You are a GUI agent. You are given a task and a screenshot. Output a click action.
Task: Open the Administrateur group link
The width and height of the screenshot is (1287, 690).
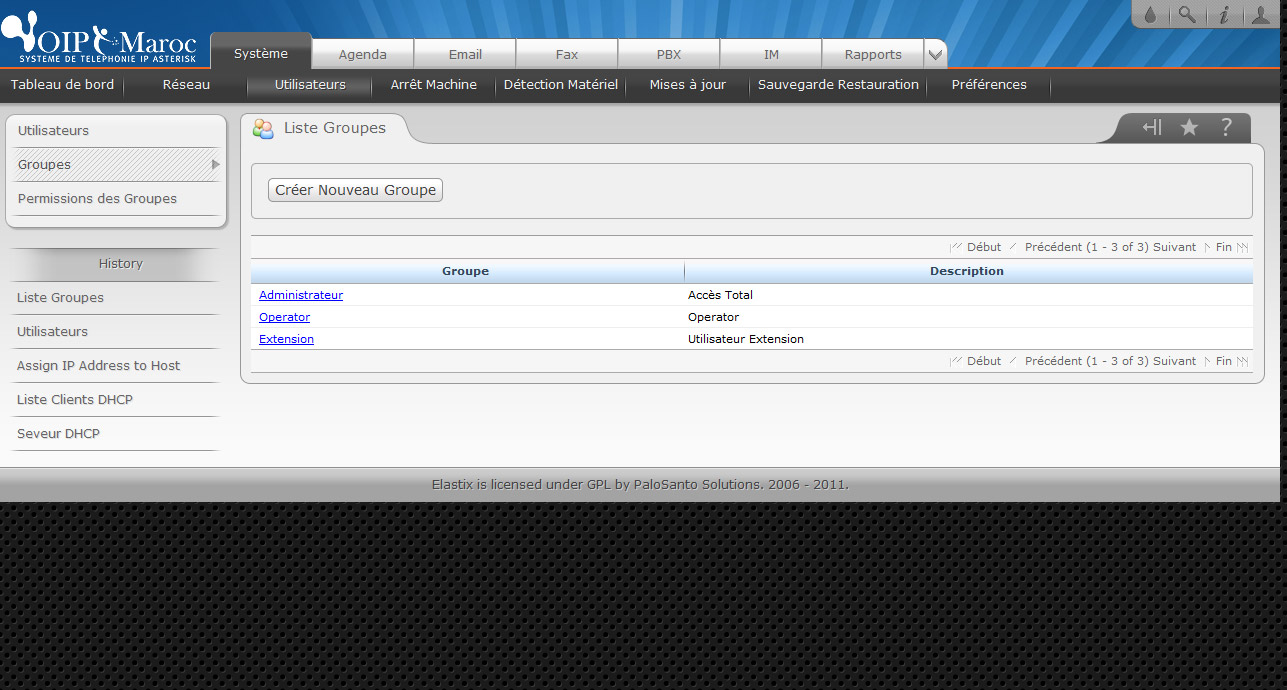pos(300,295)
